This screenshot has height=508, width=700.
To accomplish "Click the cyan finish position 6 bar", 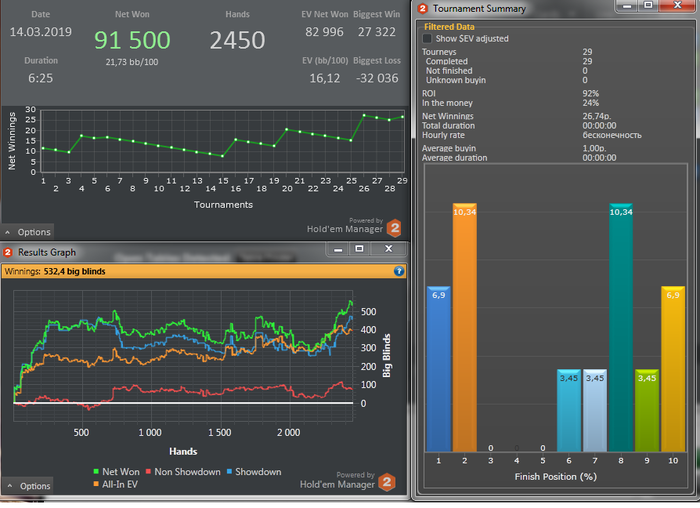I will 569,410.
